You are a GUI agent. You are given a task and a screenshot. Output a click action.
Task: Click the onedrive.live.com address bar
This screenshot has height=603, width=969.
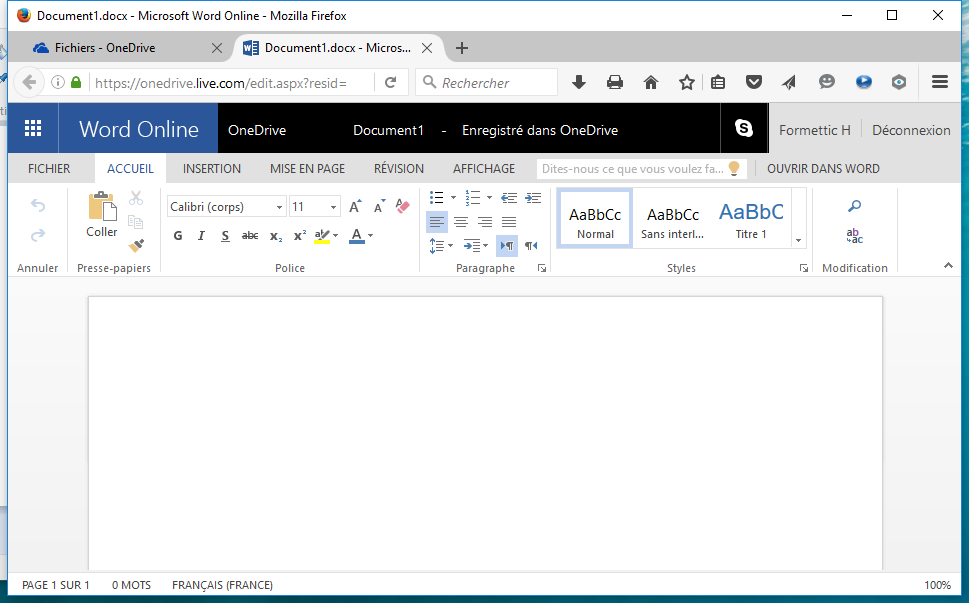click(x=232, y=82)
